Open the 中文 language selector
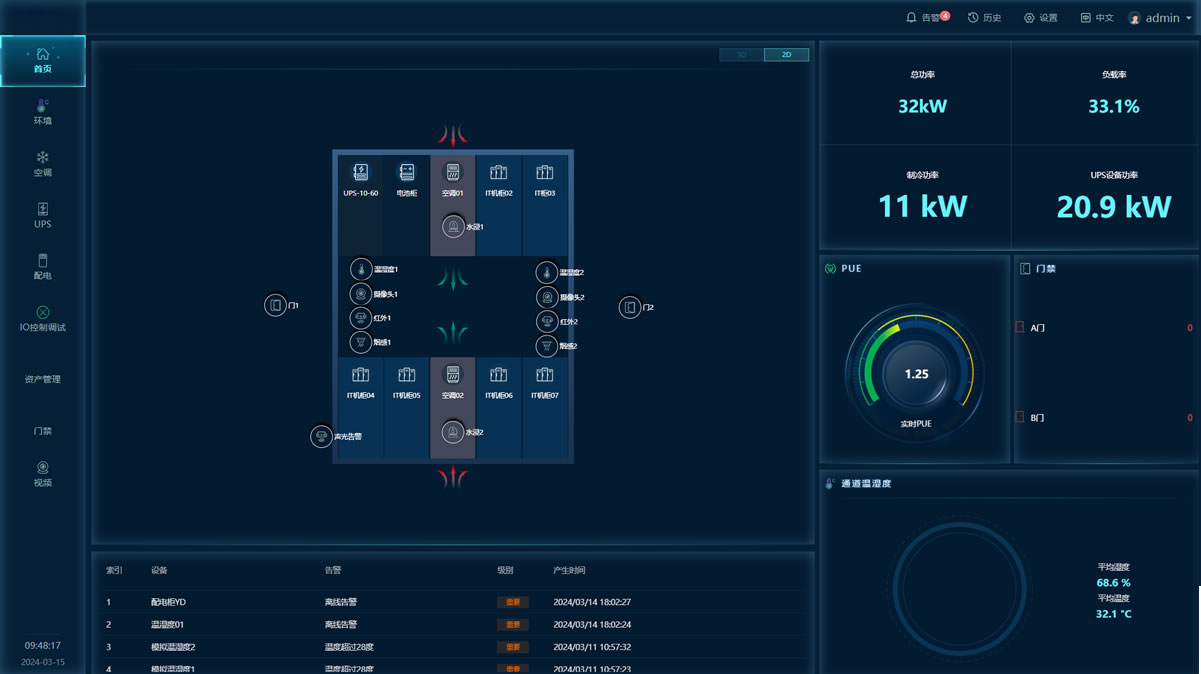Viewport: 1201px width, 674px height. tap(1096, 18)
